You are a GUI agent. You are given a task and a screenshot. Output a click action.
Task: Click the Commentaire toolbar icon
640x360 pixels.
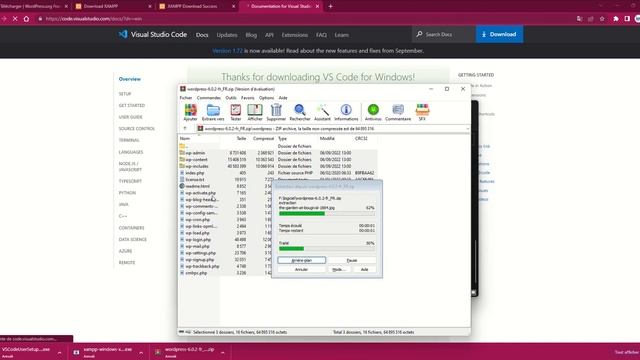[398, 109]
